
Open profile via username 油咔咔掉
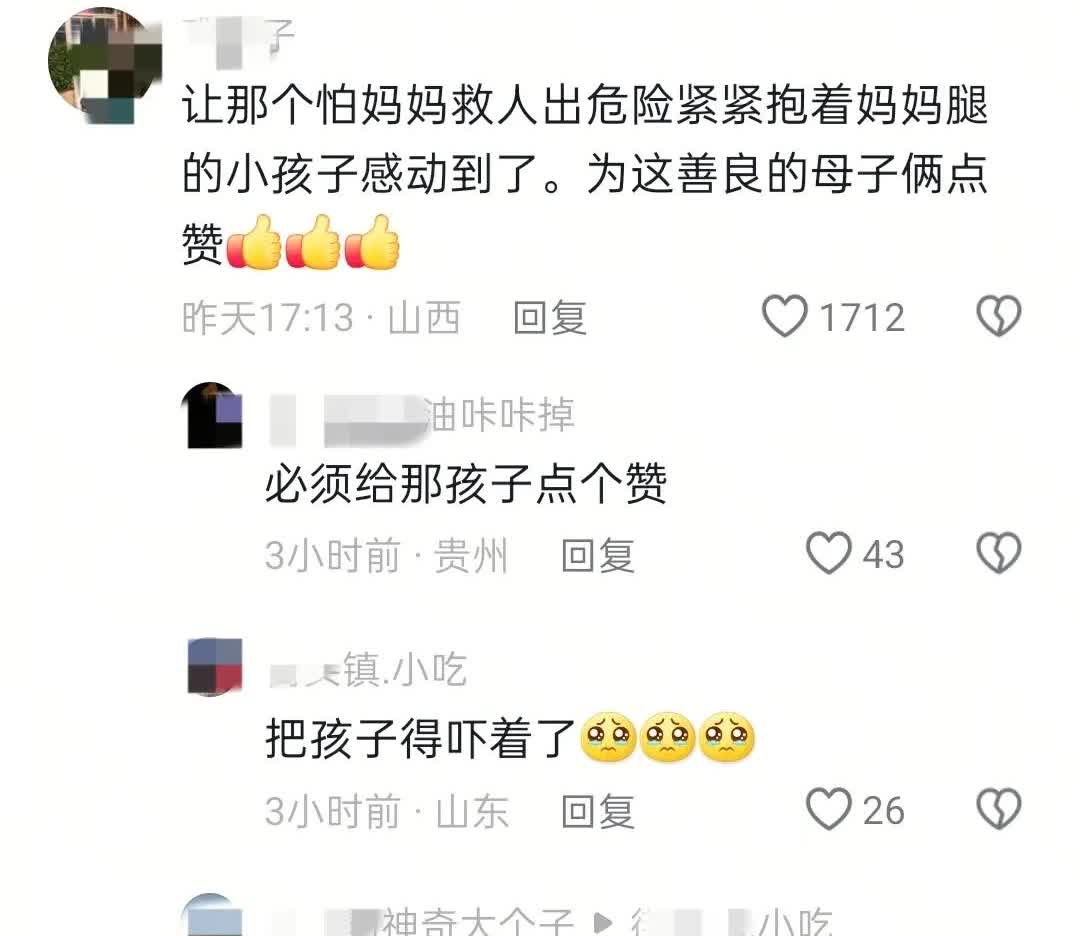[x=421, y=415]
